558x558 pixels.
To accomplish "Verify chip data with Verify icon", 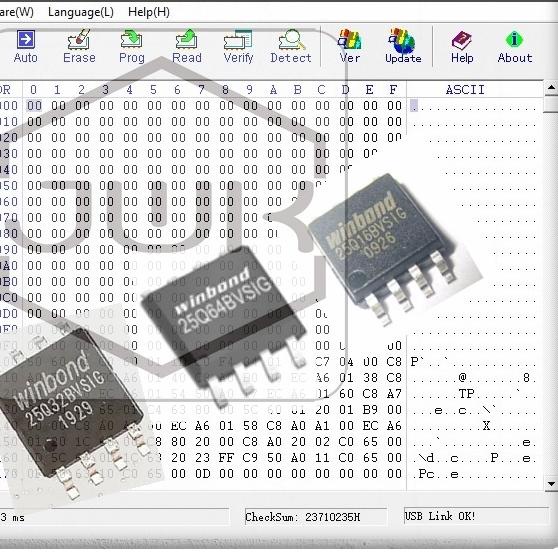I will 238,47.
